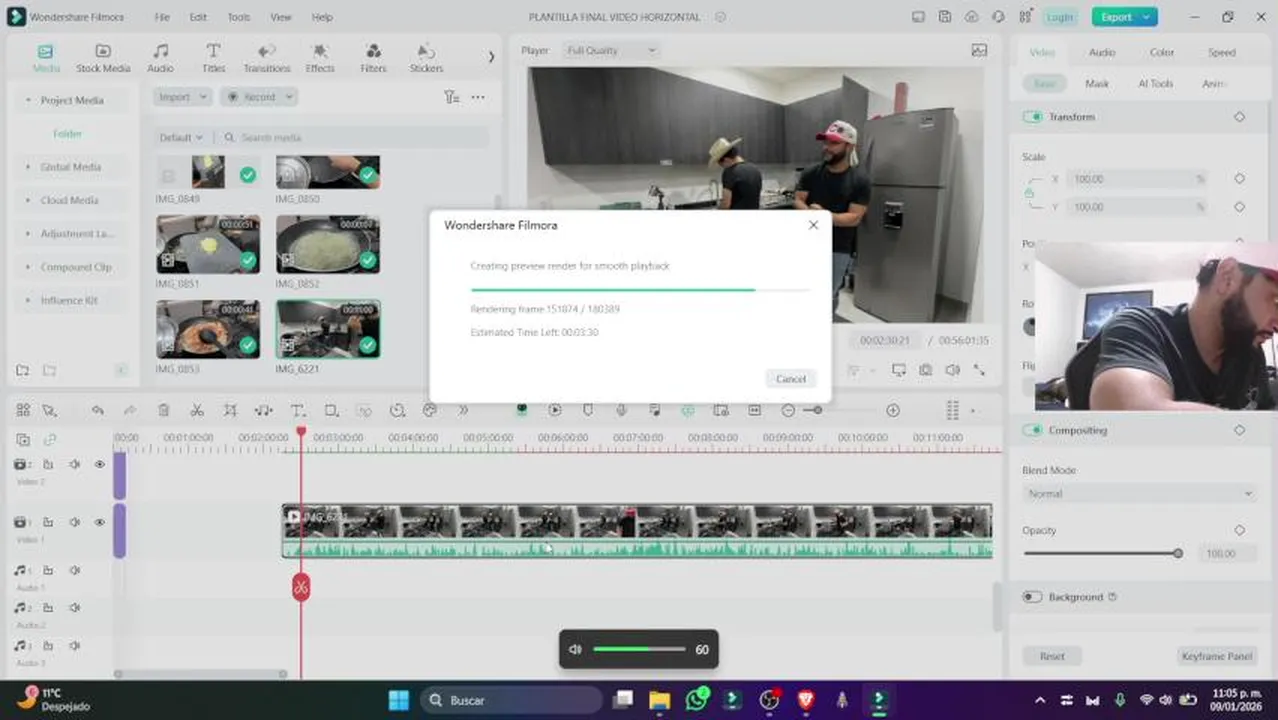Zoom out the timeline with minus icon
Viewport: 1278px width, 720px height.
click(788, 411)
